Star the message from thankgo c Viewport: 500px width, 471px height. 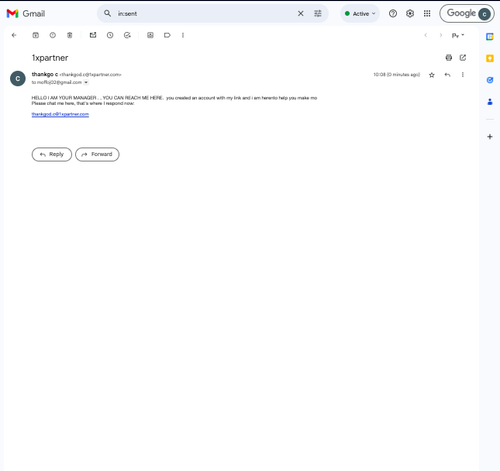(432, 75)
